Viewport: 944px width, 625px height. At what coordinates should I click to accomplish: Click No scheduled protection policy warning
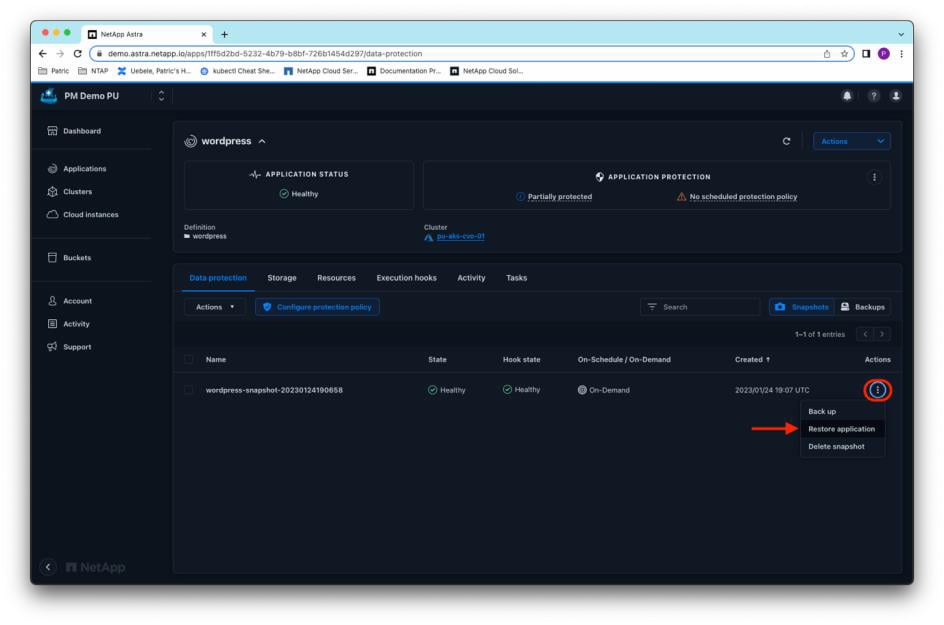coord(743,197)
